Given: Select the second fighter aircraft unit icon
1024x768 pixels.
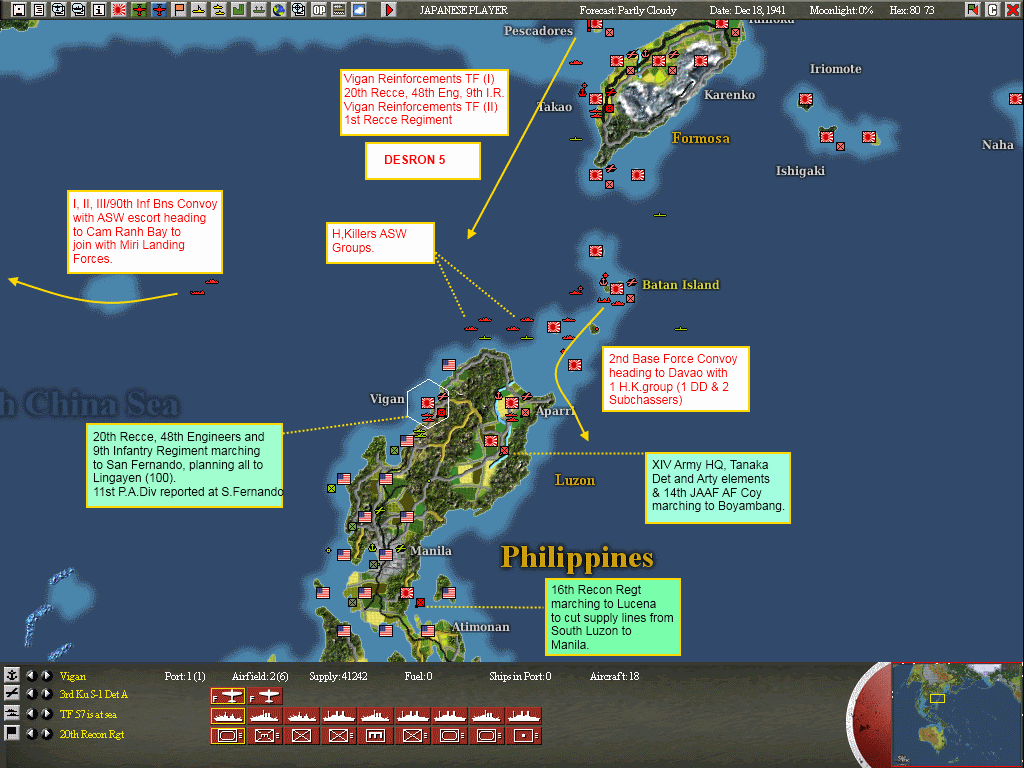Looking at the screenshot, I should point(264,696).
